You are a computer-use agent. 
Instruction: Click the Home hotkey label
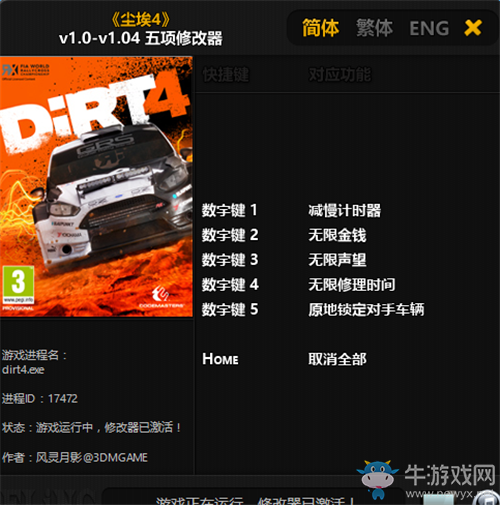tap(220, 359)
